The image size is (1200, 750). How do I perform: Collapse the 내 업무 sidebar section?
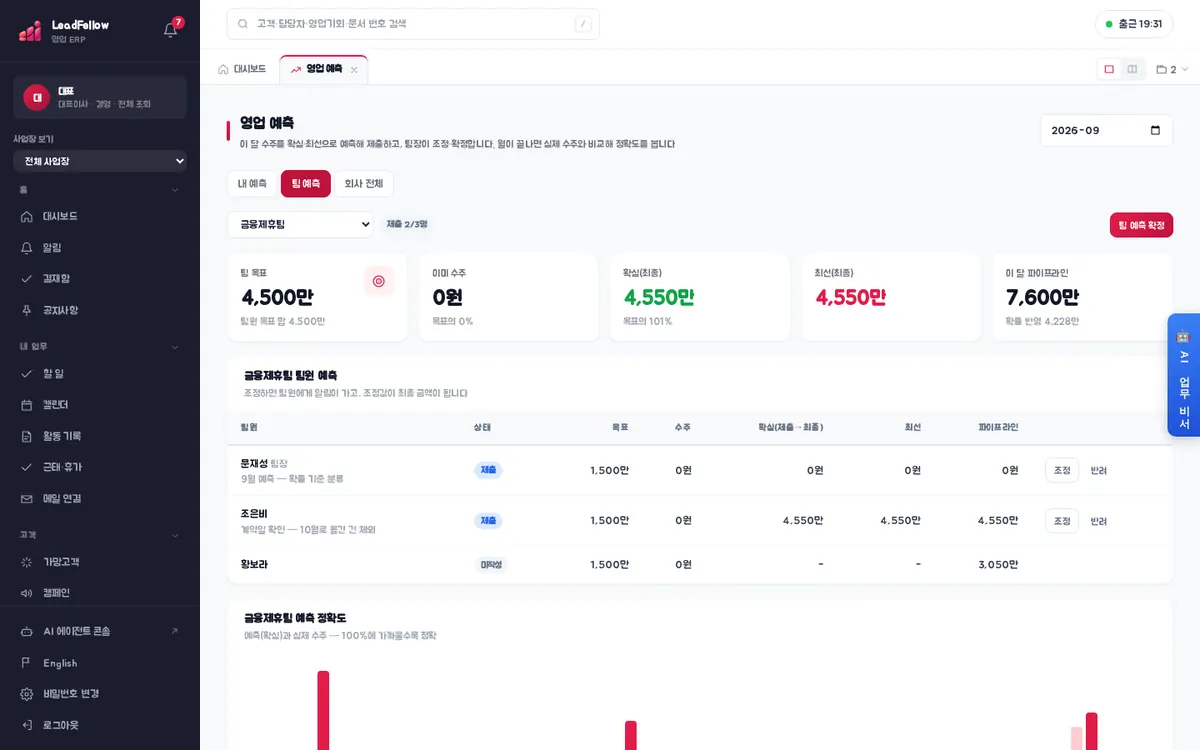pos(175,347)
